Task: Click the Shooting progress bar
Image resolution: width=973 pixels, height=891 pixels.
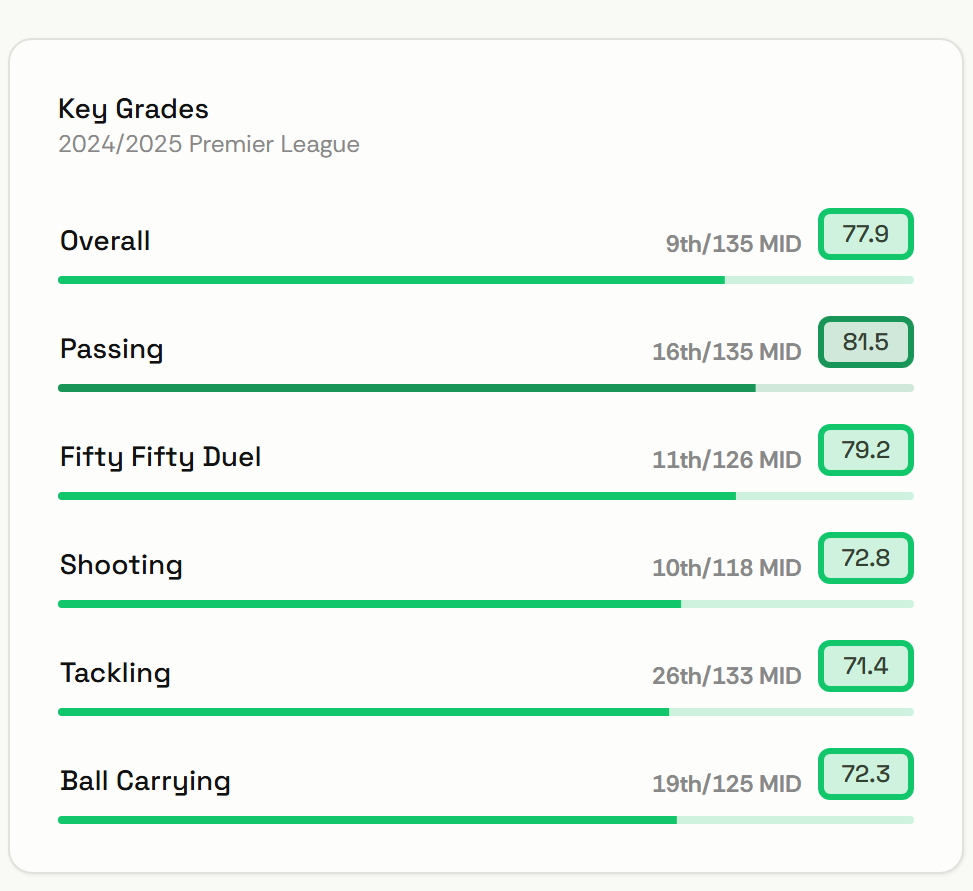Action: 486,604
